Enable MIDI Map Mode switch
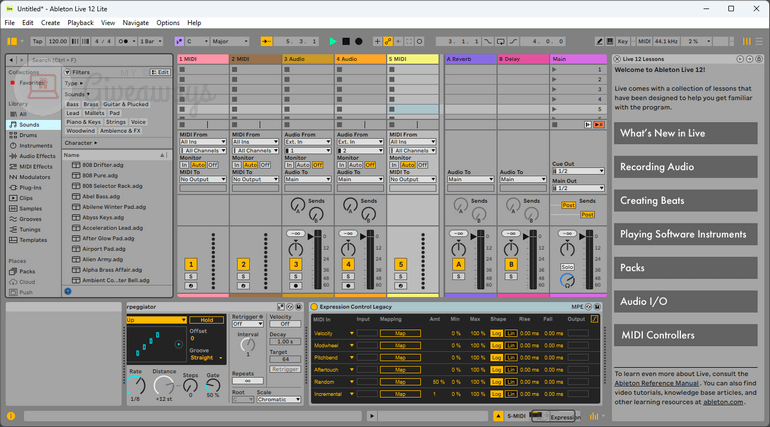This screenshot has width=770, height=427. point(644,41)
